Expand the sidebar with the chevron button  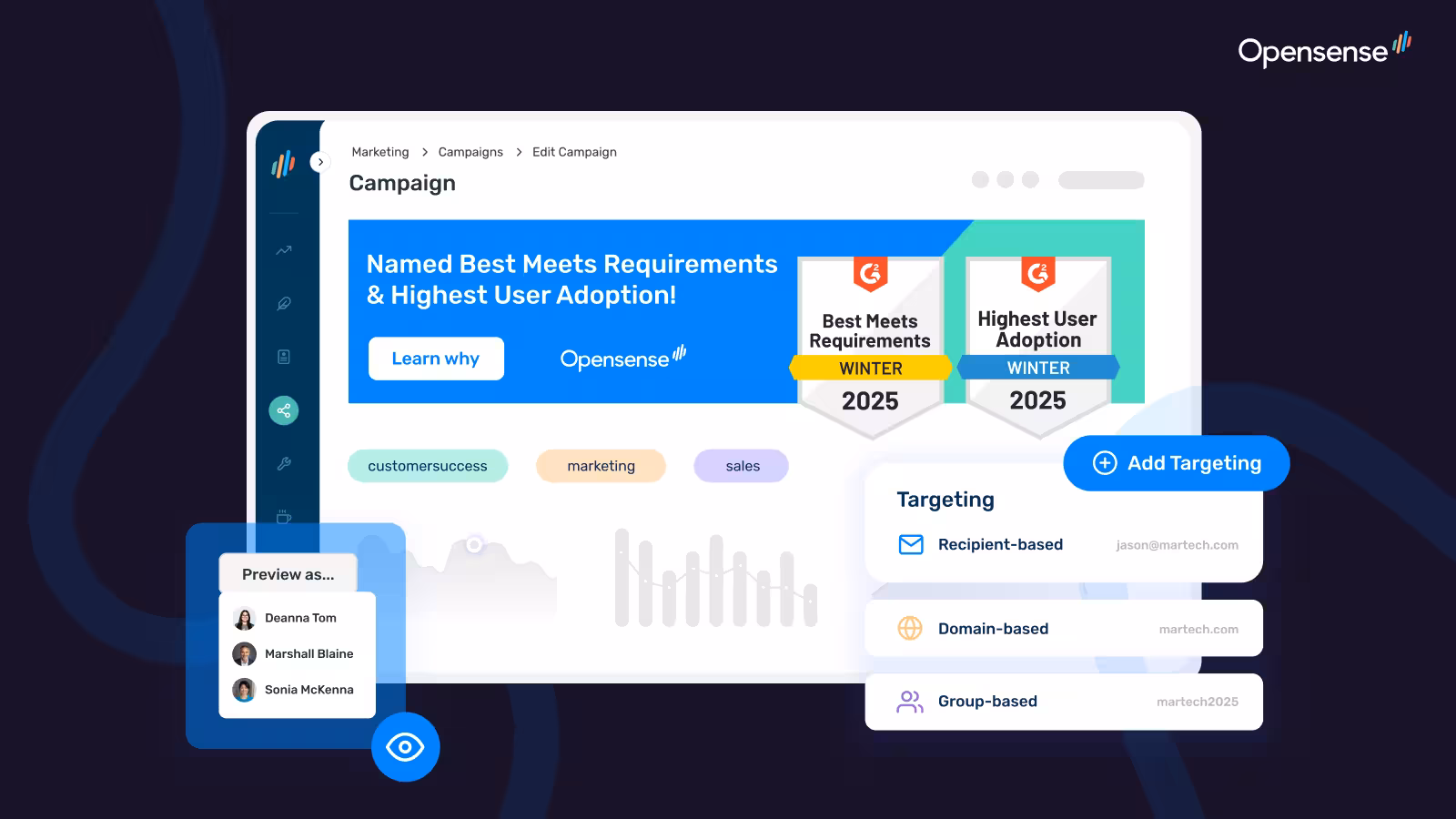[x=320, y=162]
